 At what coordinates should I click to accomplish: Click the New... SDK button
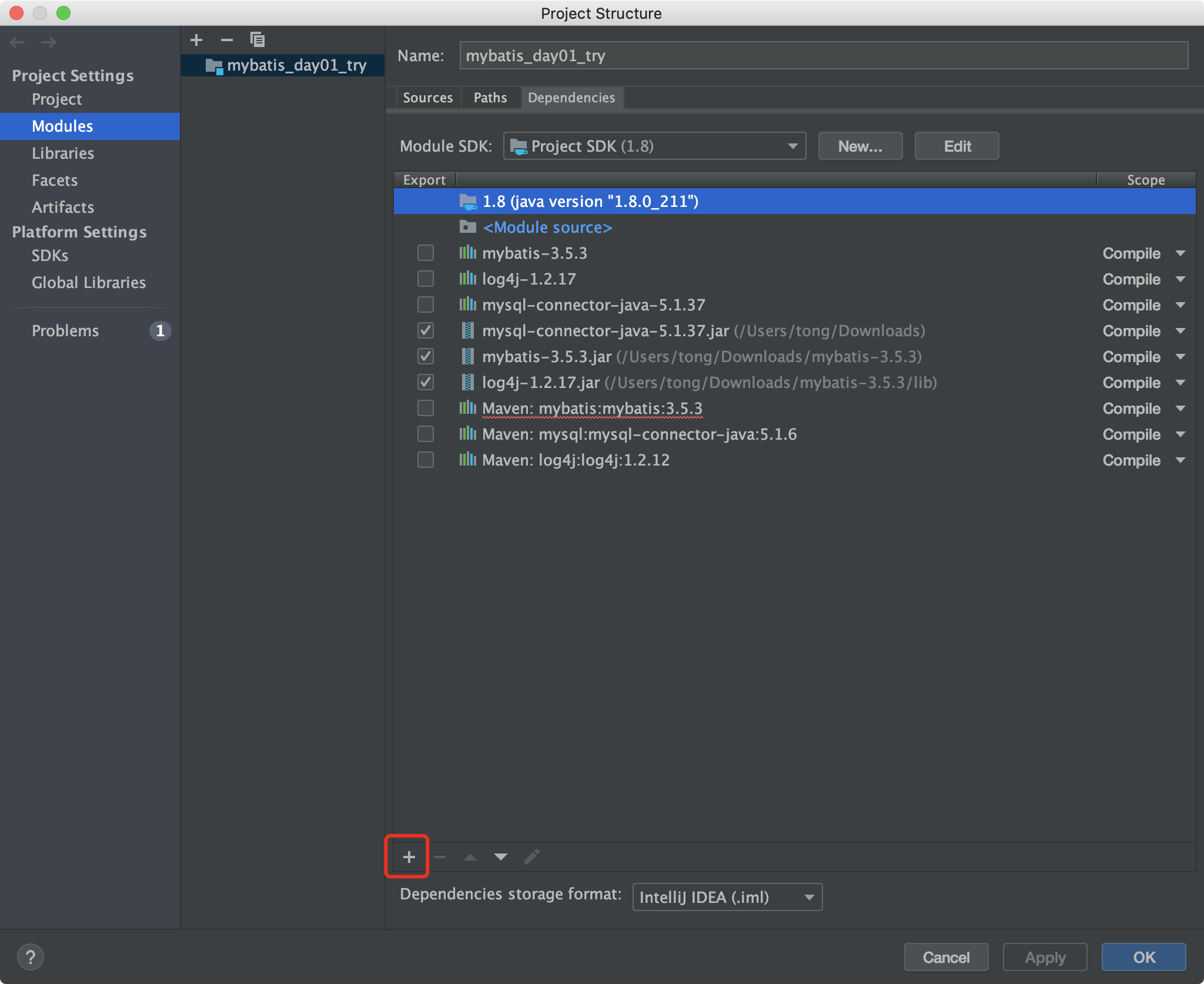coord(860,146)
